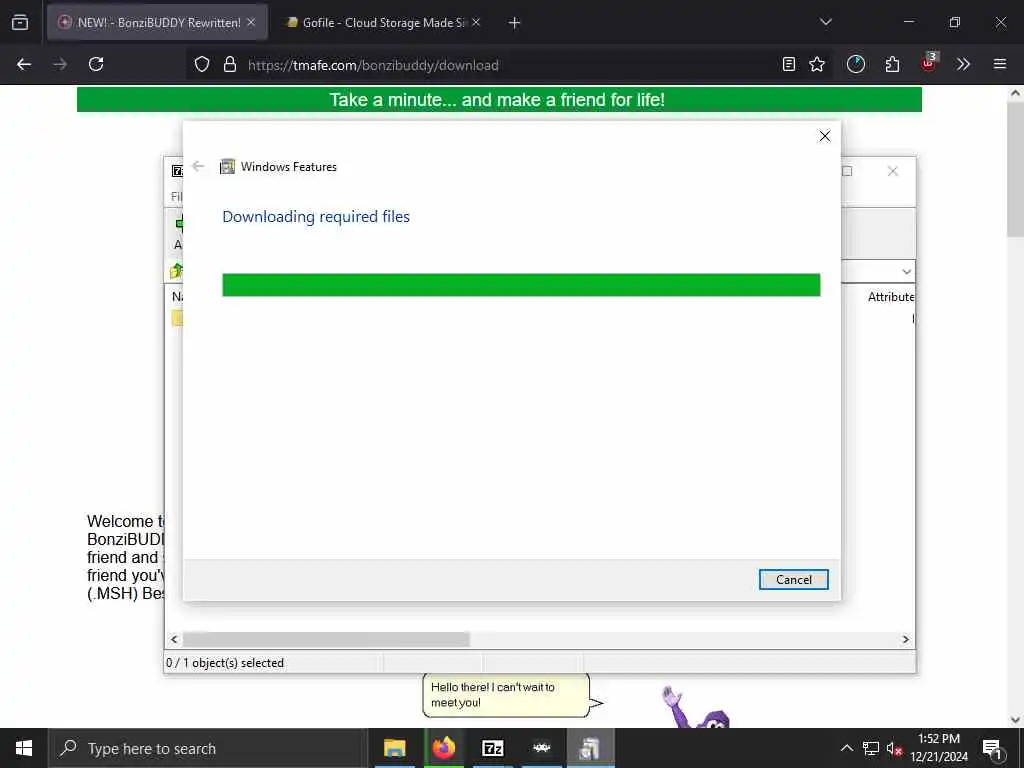
Task: Toggle reader view icon
Action: coord(789,64)
